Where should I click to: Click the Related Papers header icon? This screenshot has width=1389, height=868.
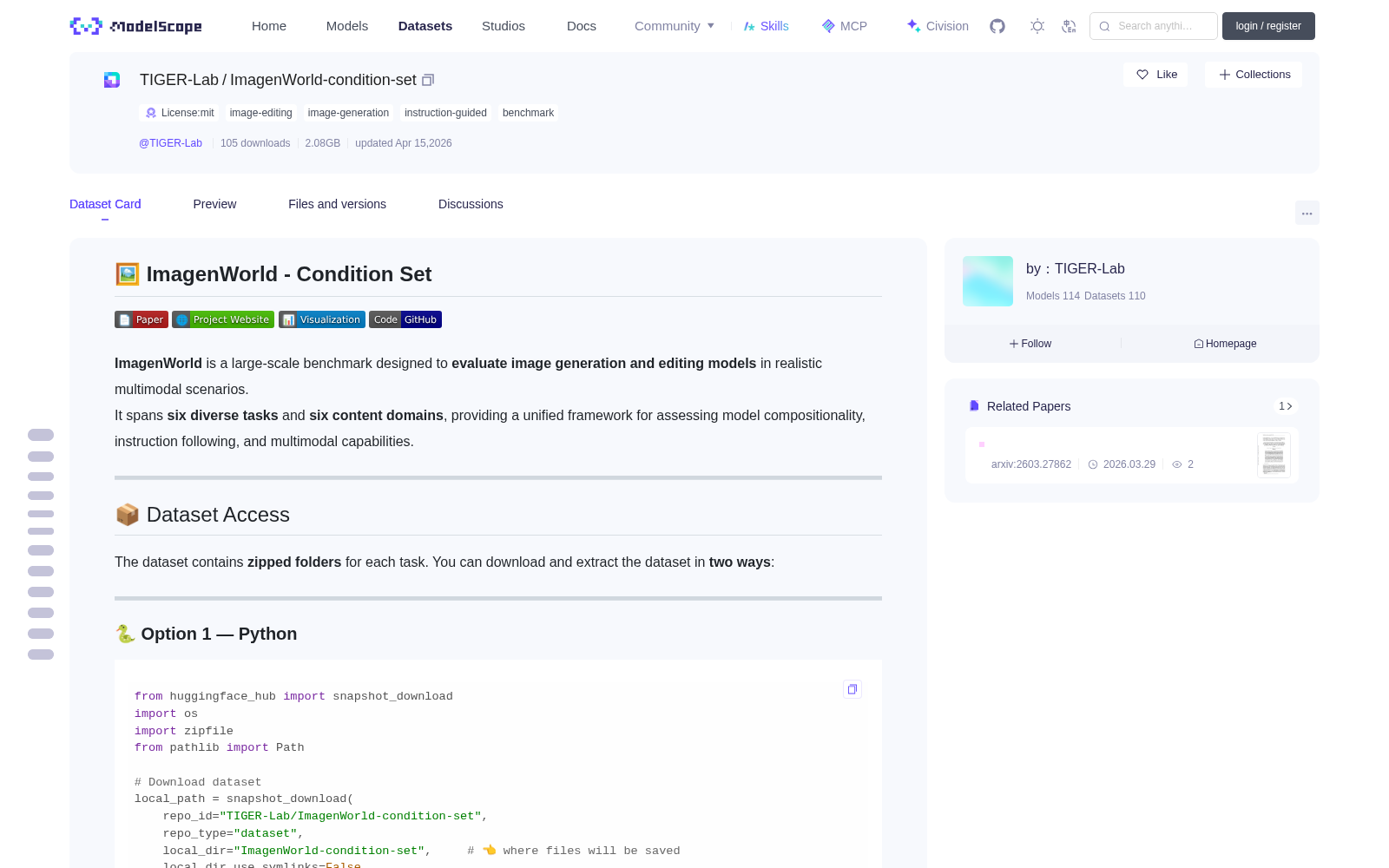point(974,406)
